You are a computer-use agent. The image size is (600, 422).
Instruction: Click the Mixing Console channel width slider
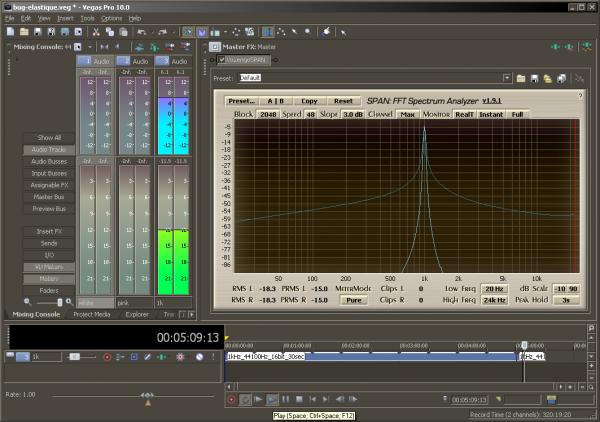click(x=60, y=302)
